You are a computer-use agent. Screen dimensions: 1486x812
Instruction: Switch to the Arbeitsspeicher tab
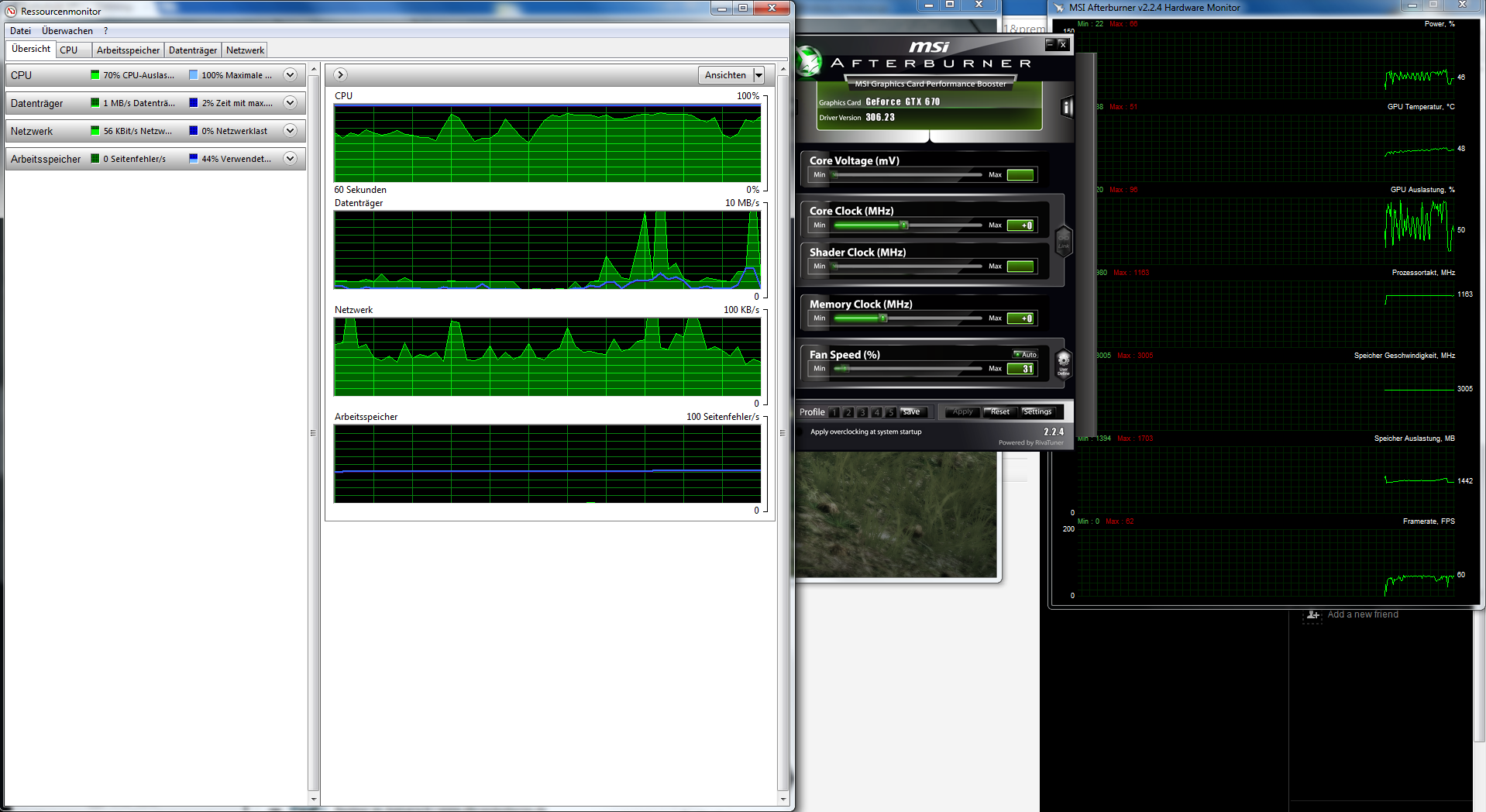tap(128, 50)
